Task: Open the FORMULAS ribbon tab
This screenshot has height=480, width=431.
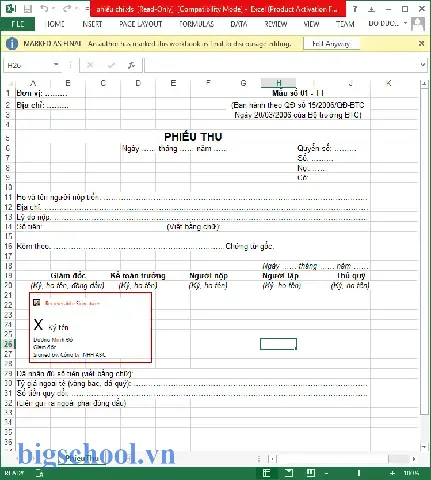Action: pyautogui.click(x=197, y=24)
